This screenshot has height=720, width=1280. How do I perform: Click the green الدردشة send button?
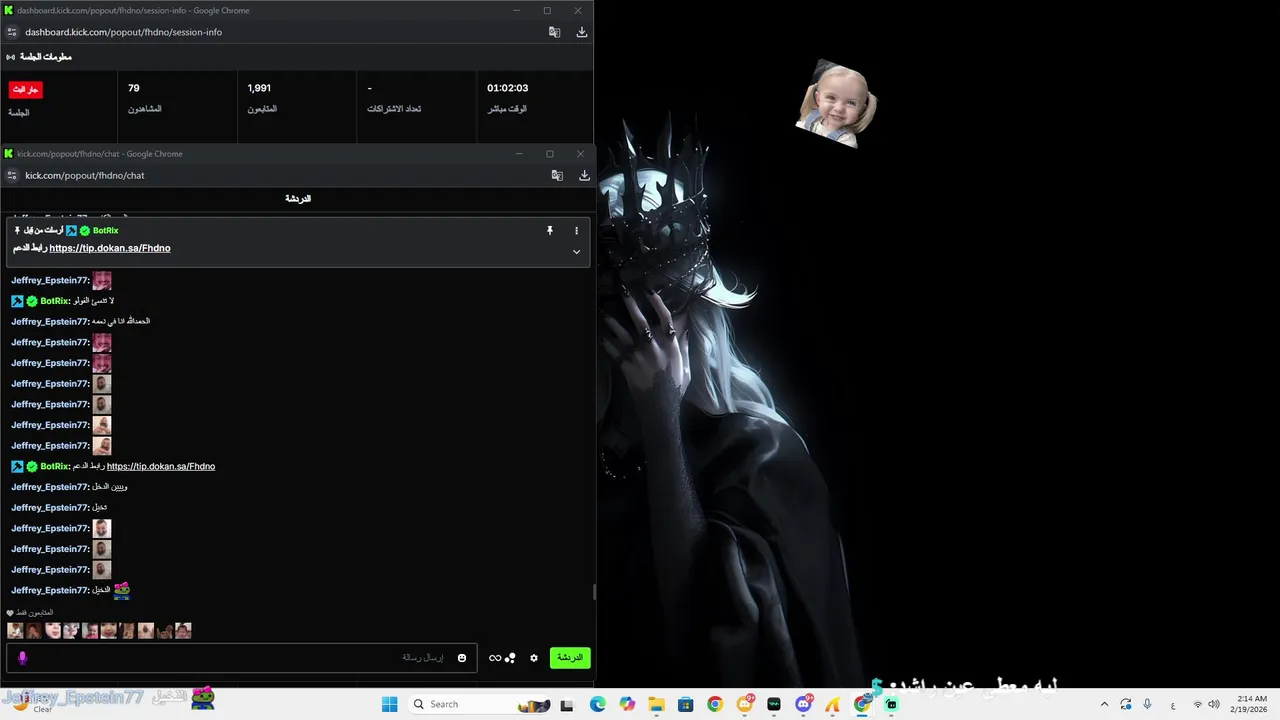coord(570,658)
